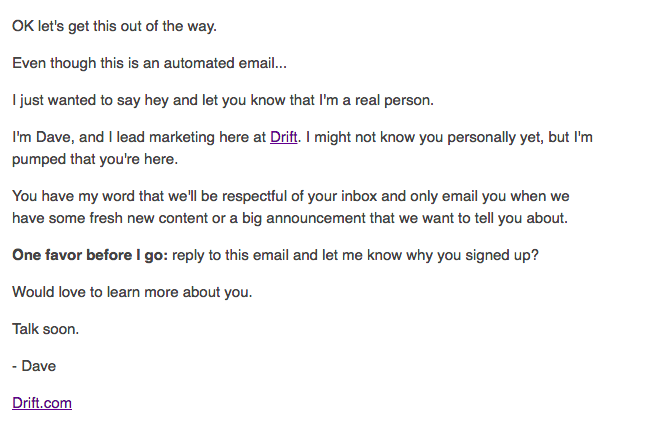659x437 pixels.
Task: Click the "Talk soon." line
Action: [x=45, y=329]
